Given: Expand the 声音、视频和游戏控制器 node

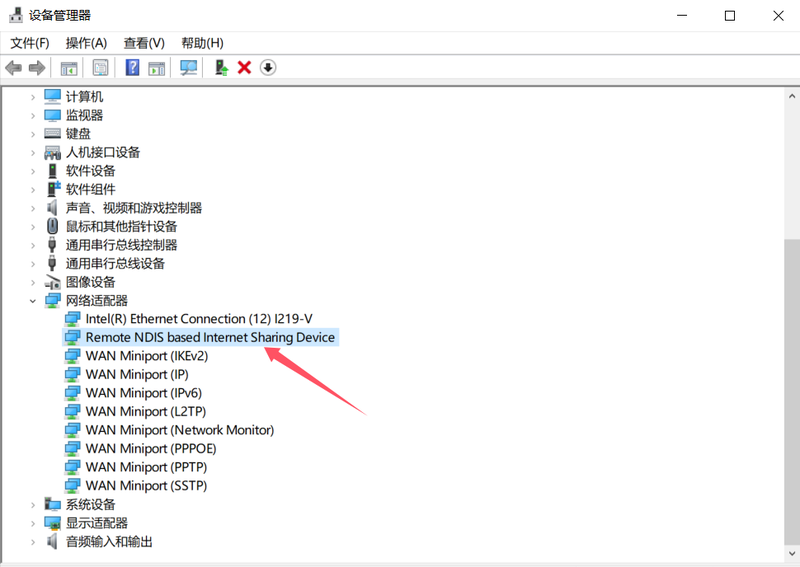Looking at the screenshot, I should pos(32,208).
